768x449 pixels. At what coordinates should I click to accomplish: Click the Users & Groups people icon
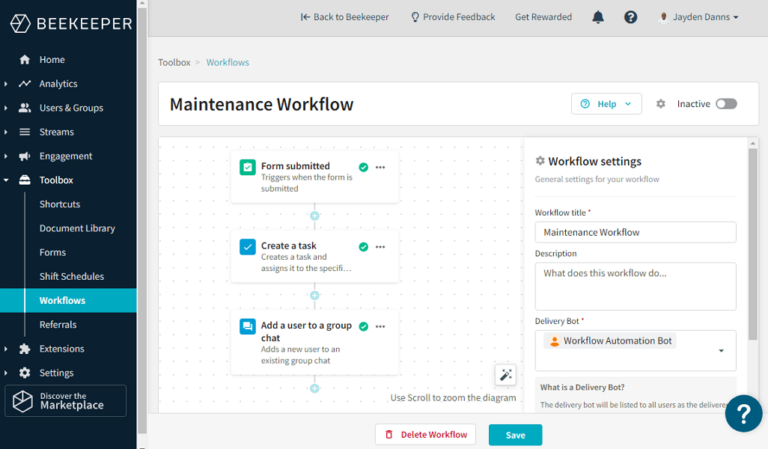[24, 108]
